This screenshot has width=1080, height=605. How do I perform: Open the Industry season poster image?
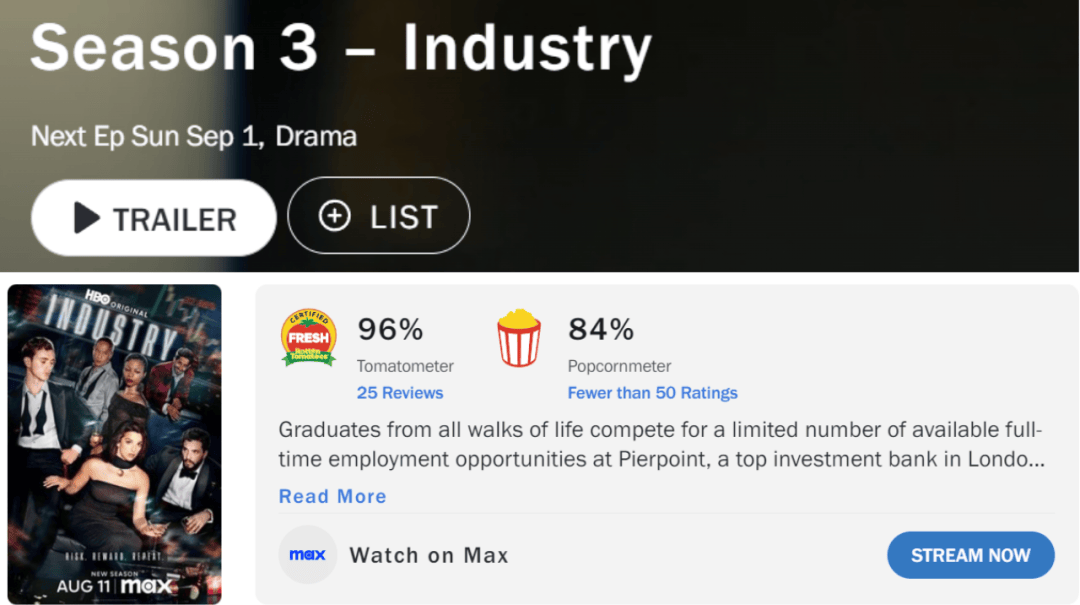point(114,444)
